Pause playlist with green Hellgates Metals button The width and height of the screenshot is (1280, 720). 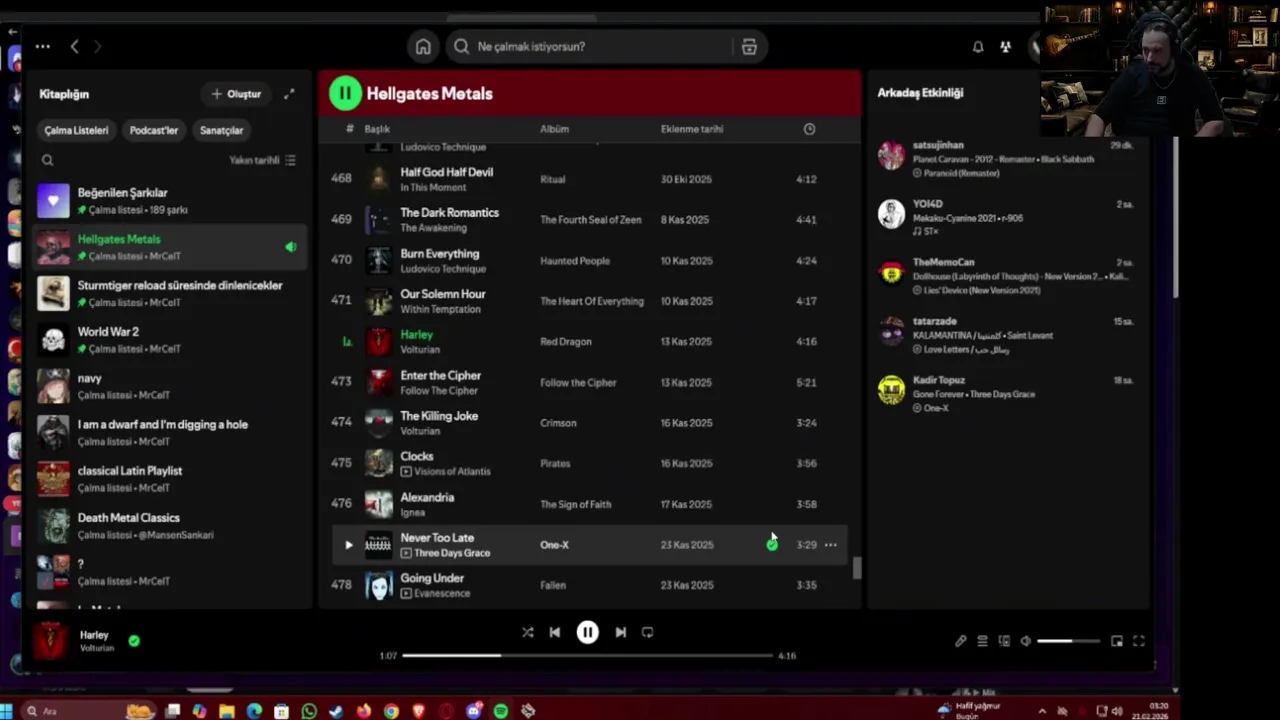345,93
